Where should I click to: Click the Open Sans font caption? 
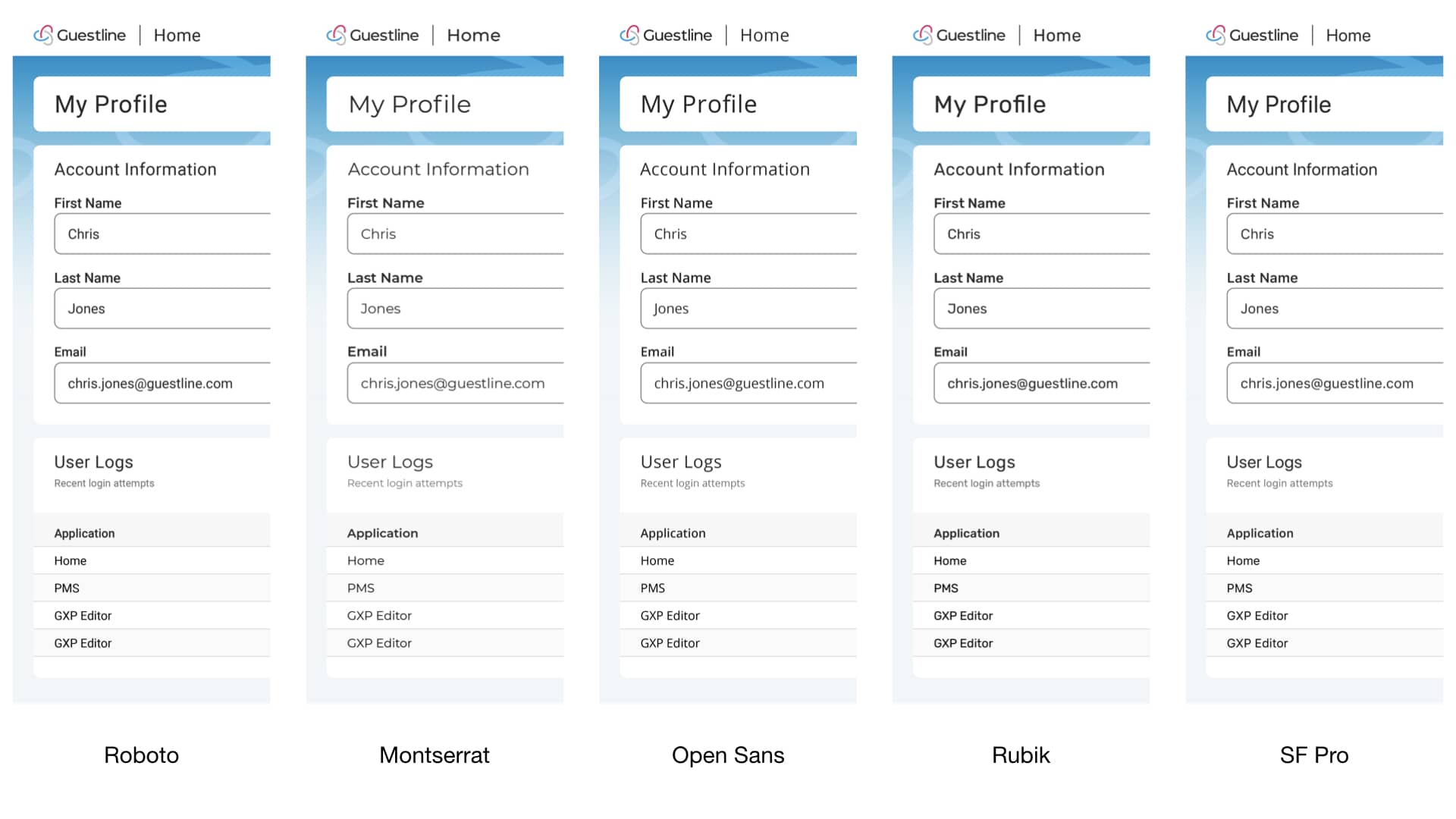click(728, 755)
